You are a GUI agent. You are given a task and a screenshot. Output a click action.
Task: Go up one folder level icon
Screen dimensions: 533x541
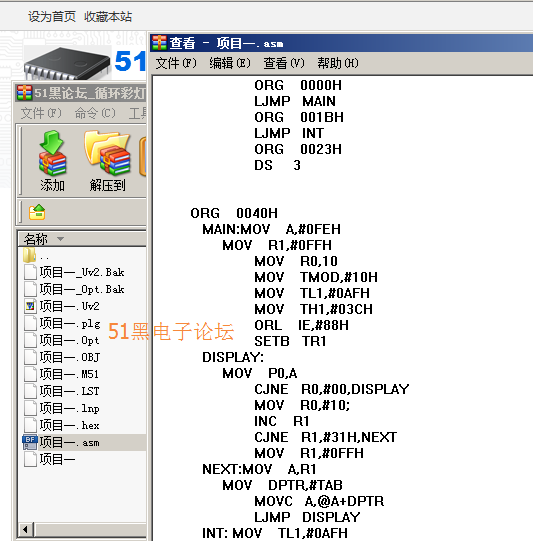[x=37, y=212]
